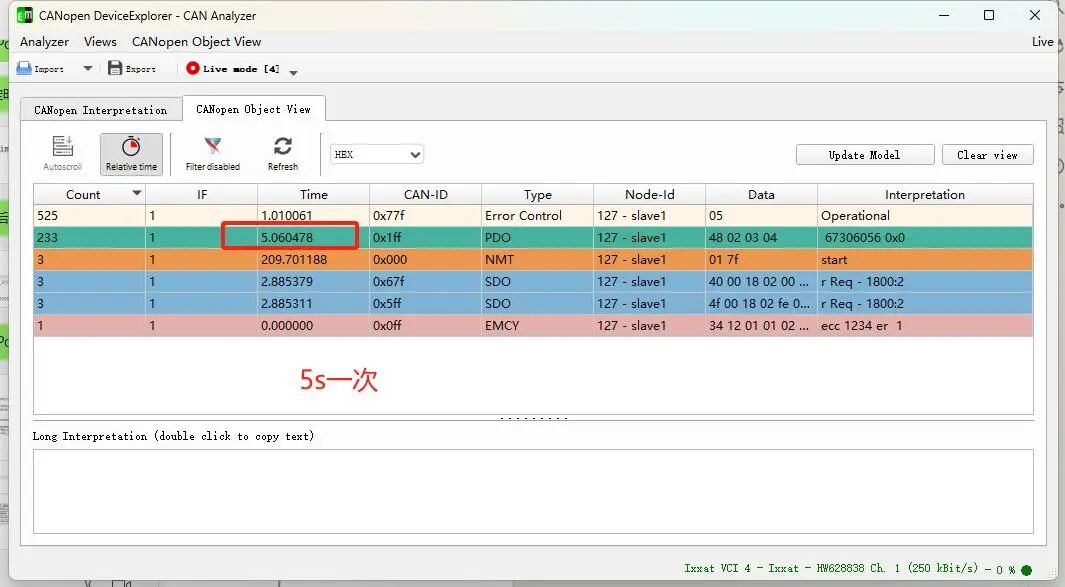Viewport: 1065px width, 587px height.
Task: Select the EMCY type cell
Action: [537, 325]
